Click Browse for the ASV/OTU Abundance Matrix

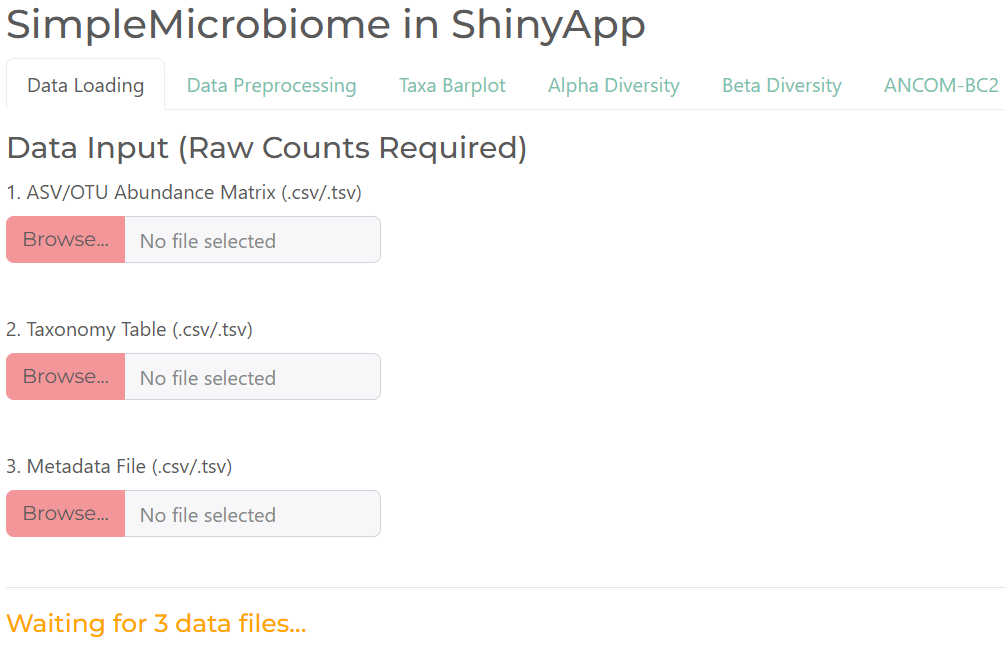pyautogui.click(x=64, y=239)
